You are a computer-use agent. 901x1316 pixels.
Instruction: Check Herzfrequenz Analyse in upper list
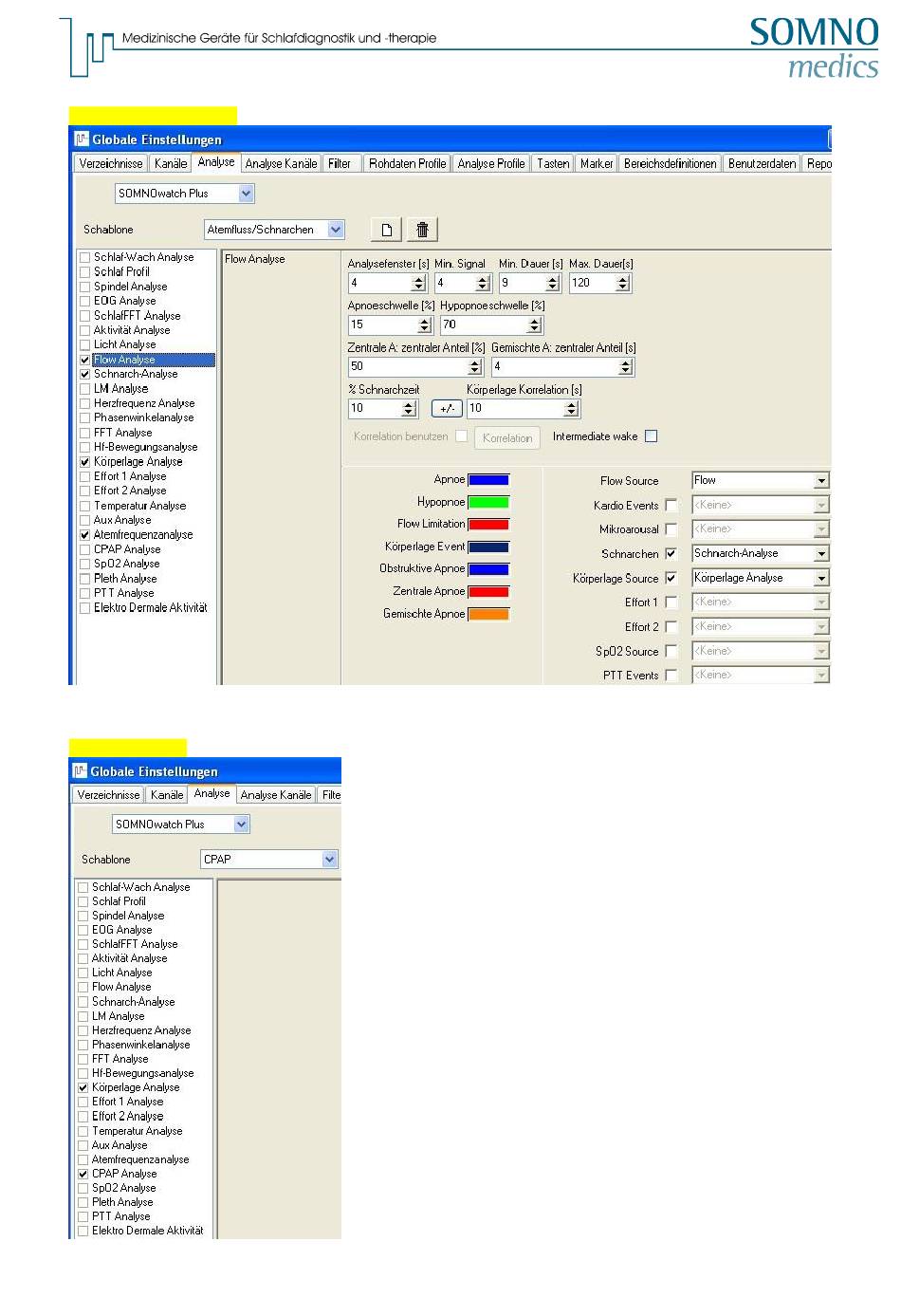coord(85,403)
